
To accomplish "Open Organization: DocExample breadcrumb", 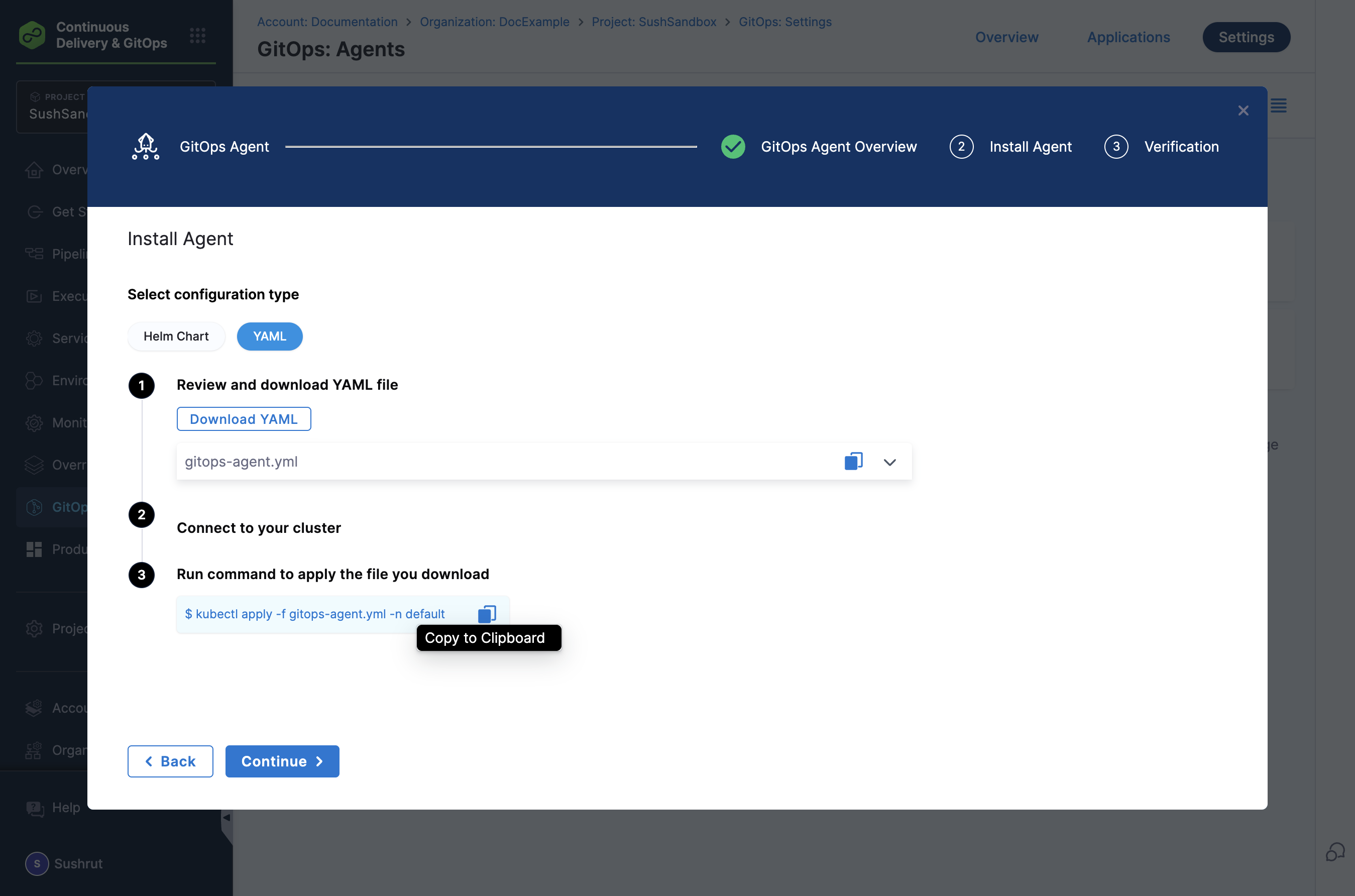I will tap(495, 22).
